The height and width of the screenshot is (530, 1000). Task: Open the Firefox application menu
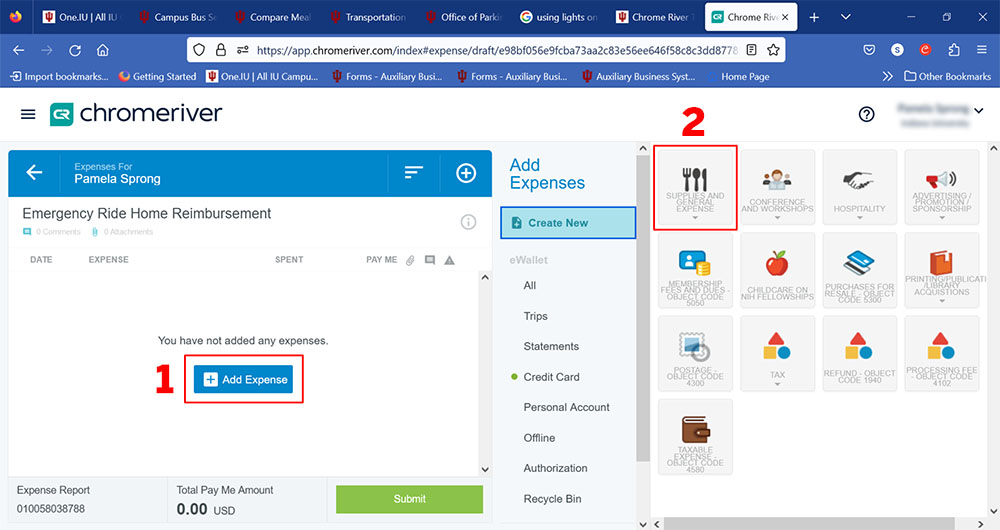tap(982, 50)
